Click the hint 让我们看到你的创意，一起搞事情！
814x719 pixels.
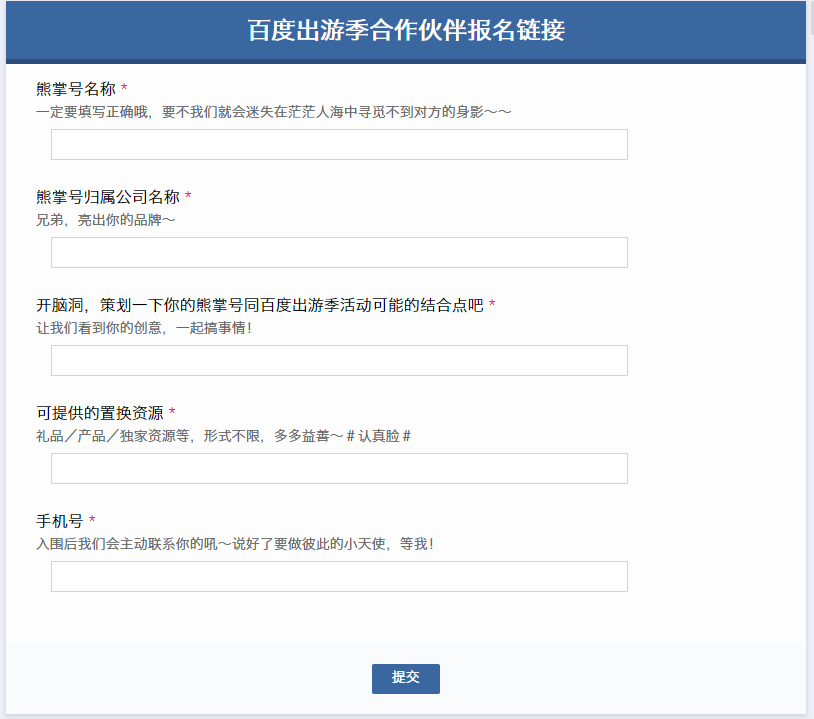point(144,328)
